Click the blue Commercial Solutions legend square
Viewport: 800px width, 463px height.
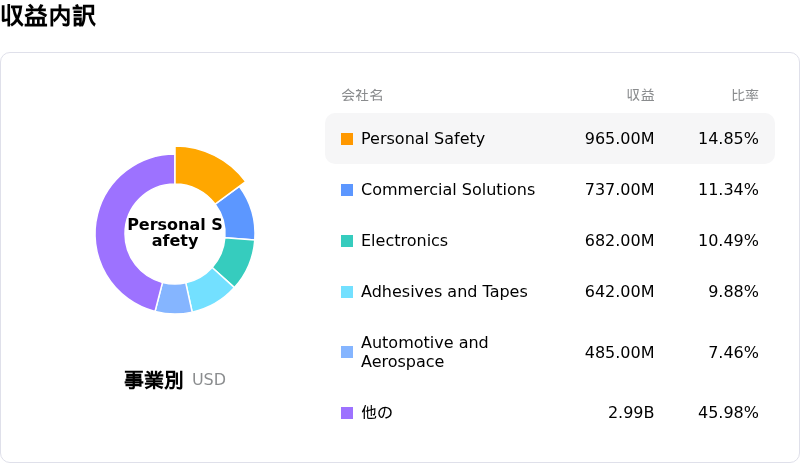click(x=347, y=190)
